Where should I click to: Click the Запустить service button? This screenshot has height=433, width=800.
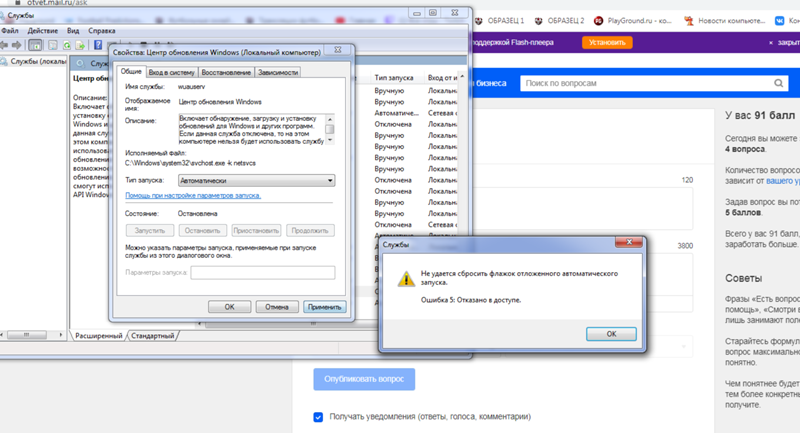click(150, 231)
